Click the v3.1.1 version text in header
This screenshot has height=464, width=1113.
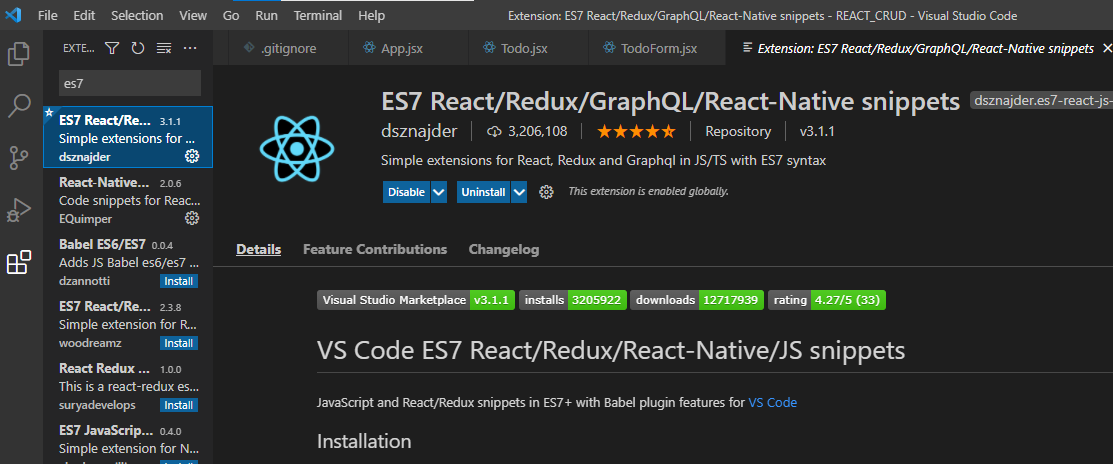coord(817,131)
